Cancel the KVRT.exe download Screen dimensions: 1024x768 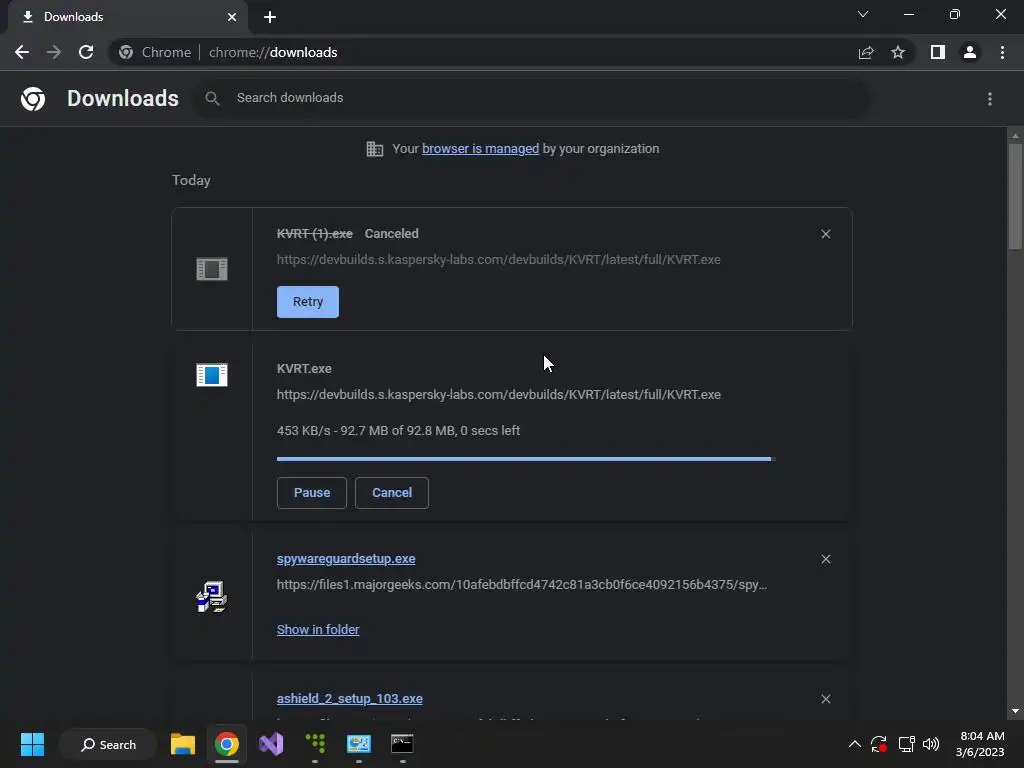(x=392, y=492)
